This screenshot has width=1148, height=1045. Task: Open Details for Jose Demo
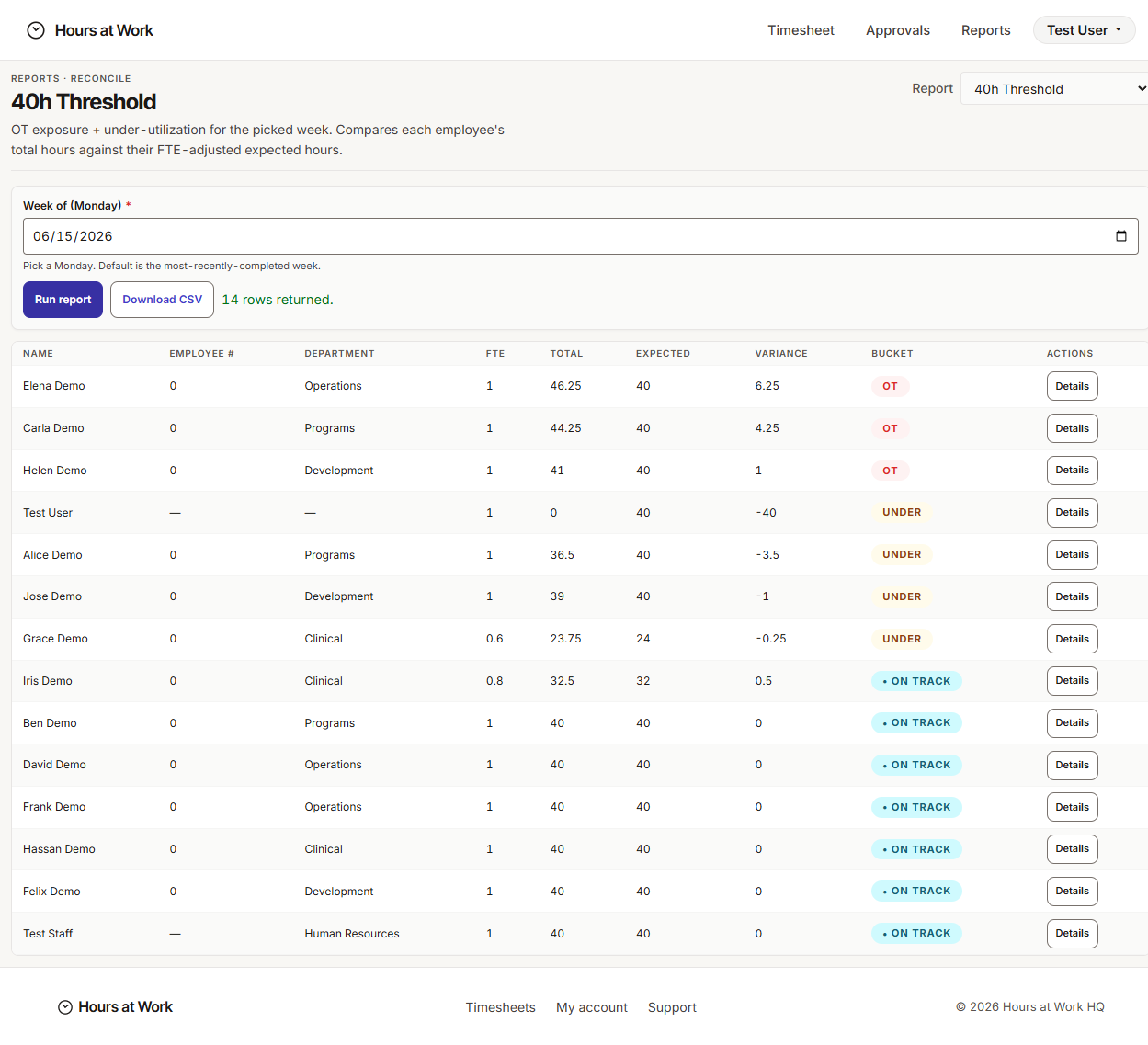(1072, 596)
